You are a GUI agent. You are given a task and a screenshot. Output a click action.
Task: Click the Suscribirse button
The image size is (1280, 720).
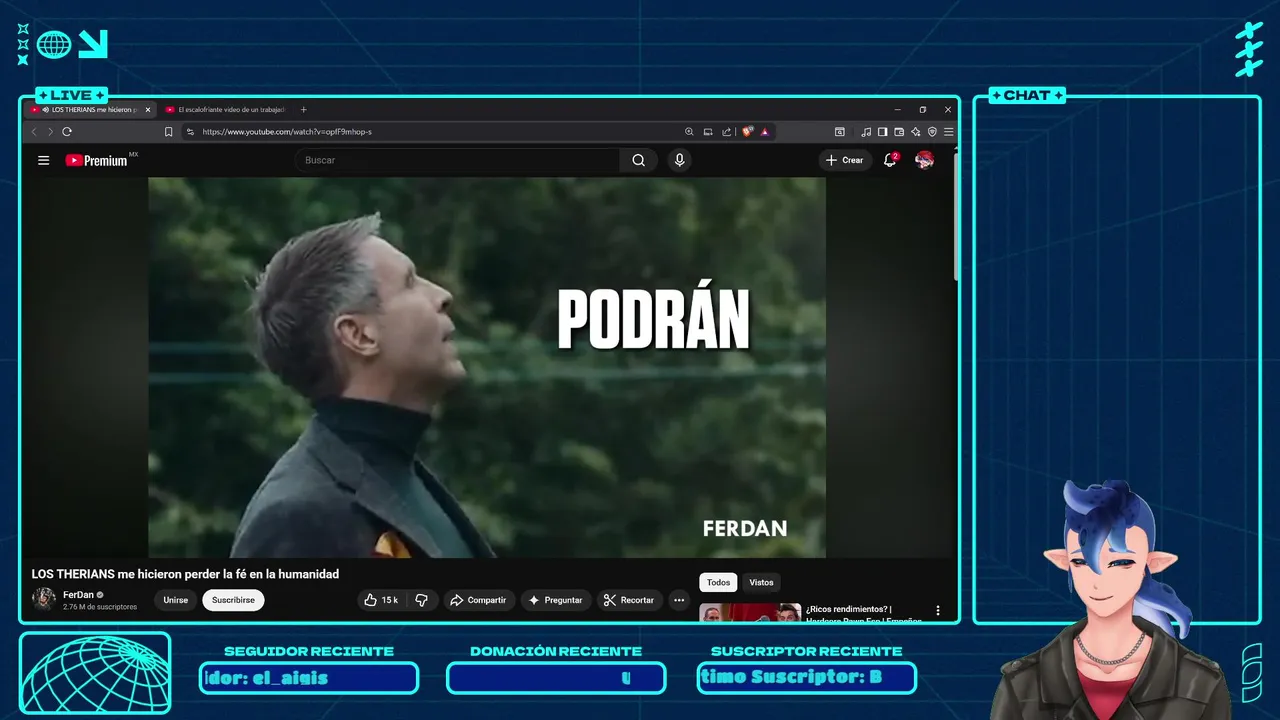pos(233,600)
